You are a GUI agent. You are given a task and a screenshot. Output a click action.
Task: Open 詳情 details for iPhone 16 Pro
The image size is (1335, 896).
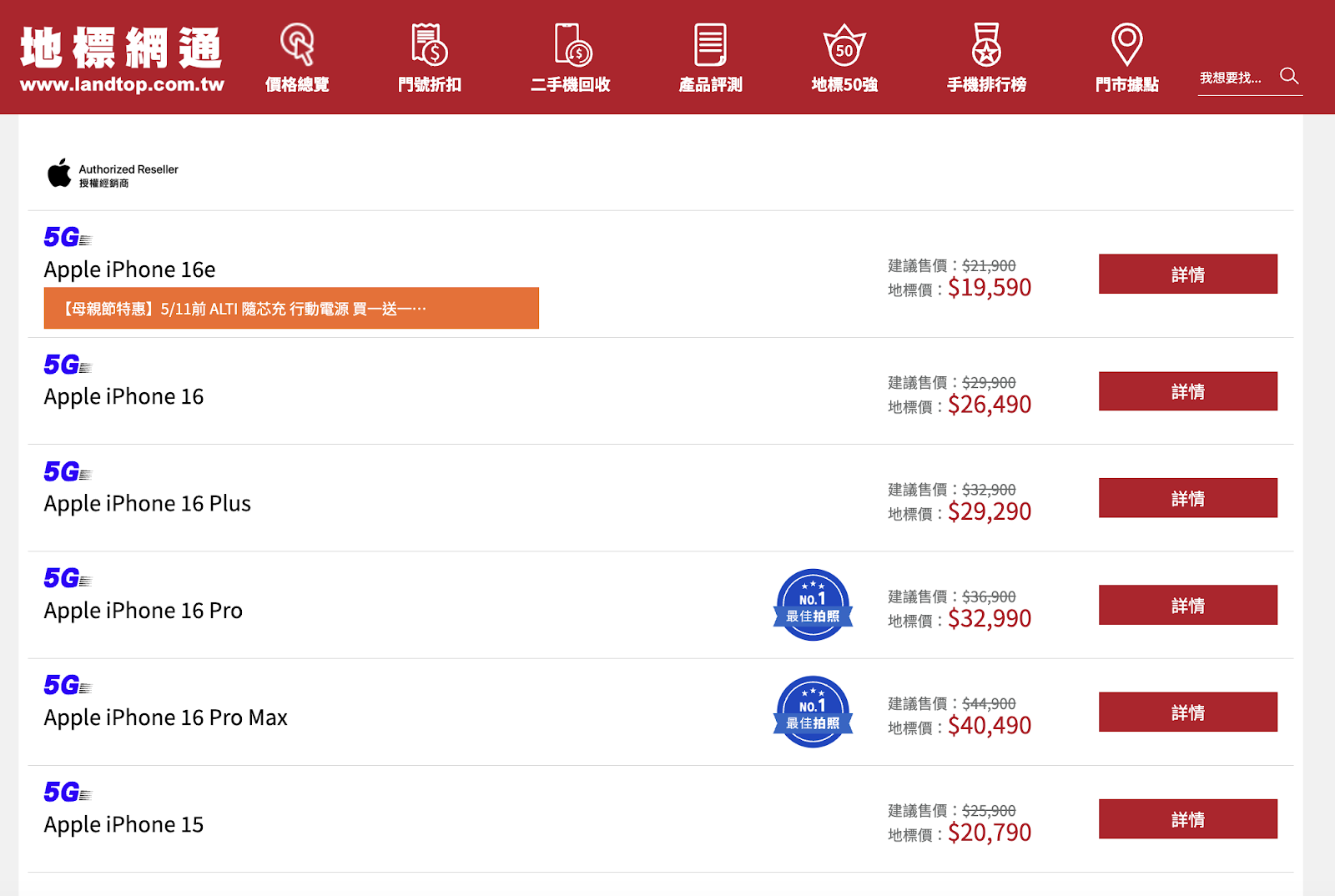coord(1187,605)
